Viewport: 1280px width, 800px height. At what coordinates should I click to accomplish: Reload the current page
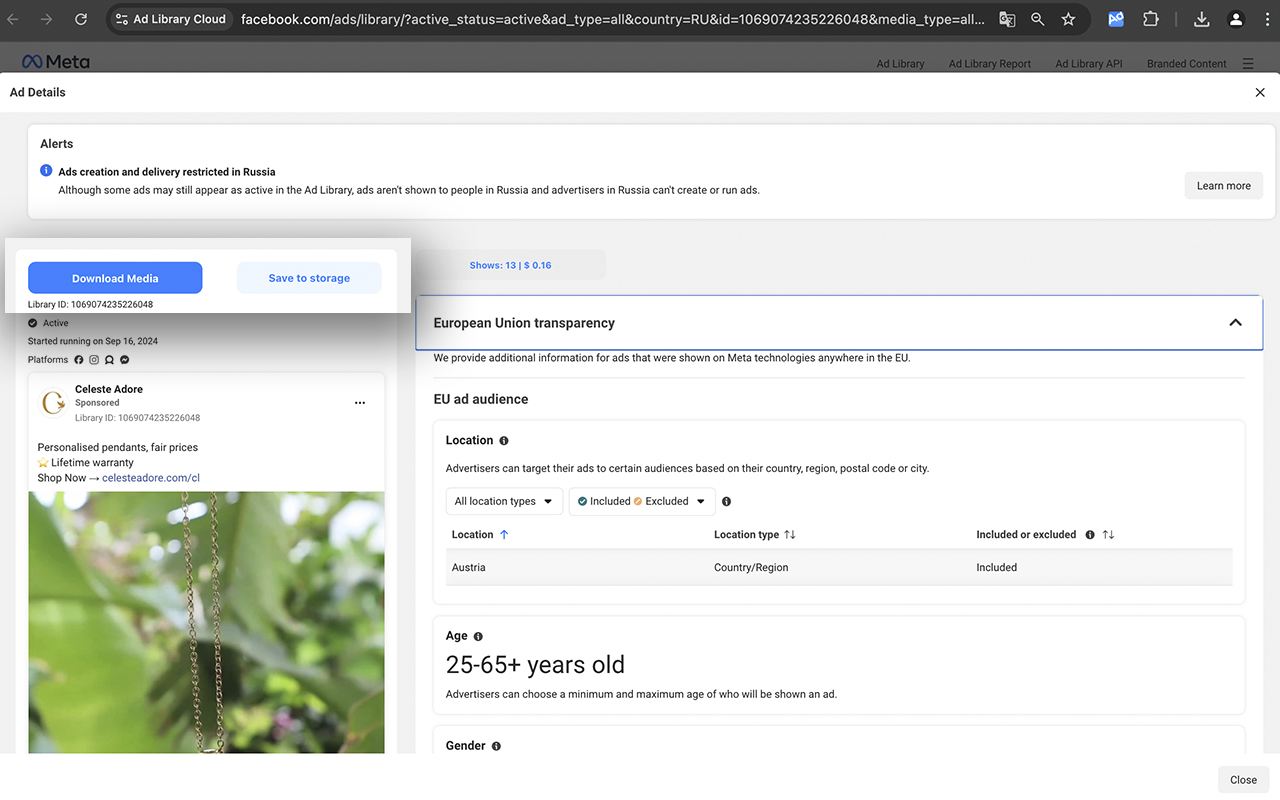[80, 19]
